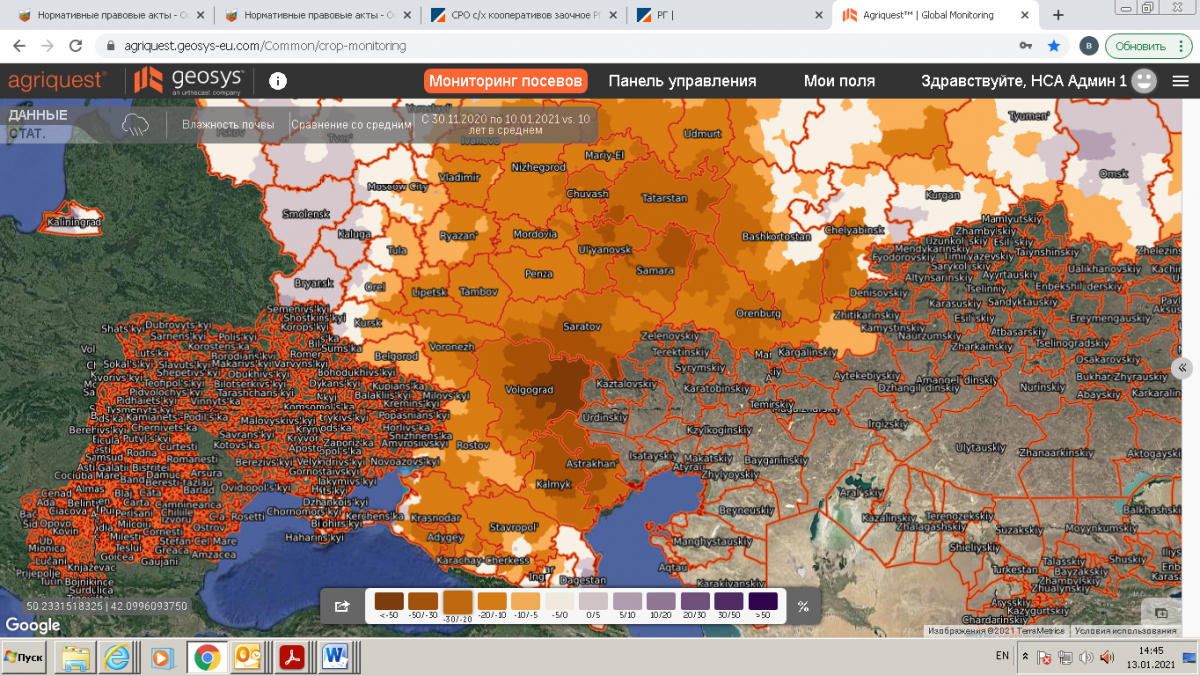Screen dimensions: 1200x676
Task: Click the Geosys logo in the header
Action: 189,81
